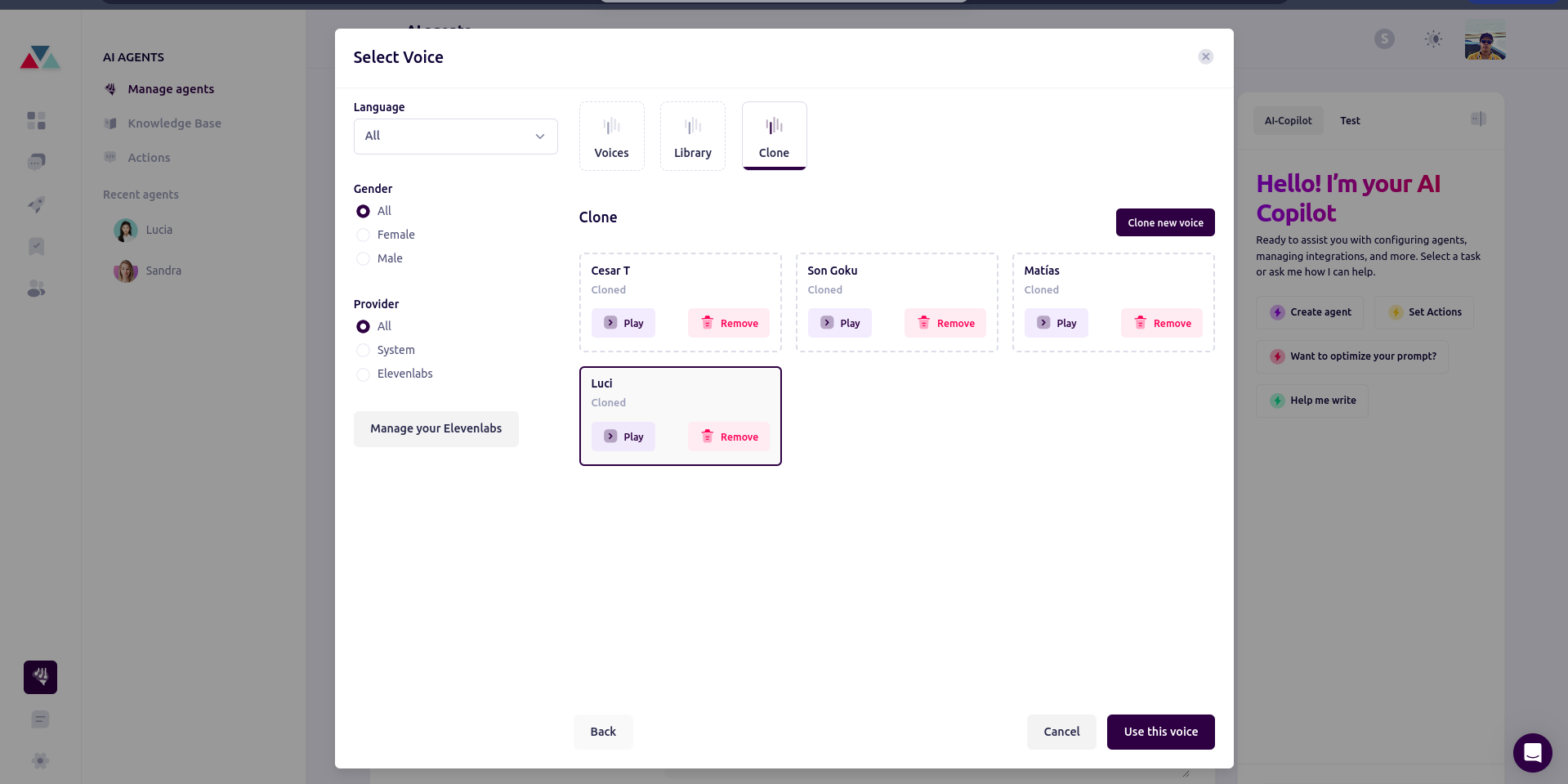Screen dimensions: 1568x784
Task: Play the Matías cloned voice
Action: click(x=1056, y=323)
